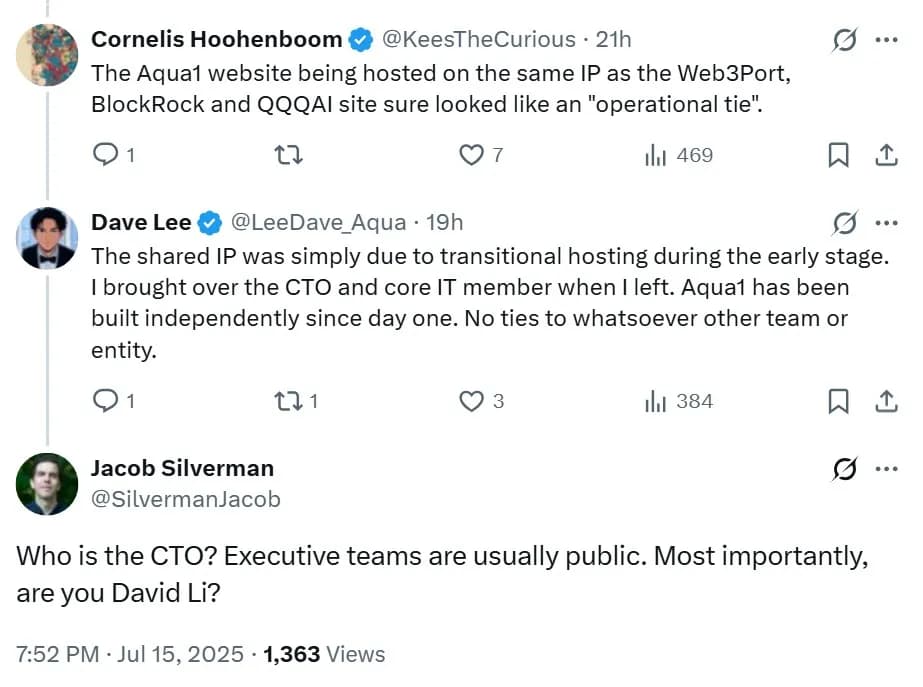Open Grok icon on Cornelis's tweet

pyautogui.click(x=845, y=40)
